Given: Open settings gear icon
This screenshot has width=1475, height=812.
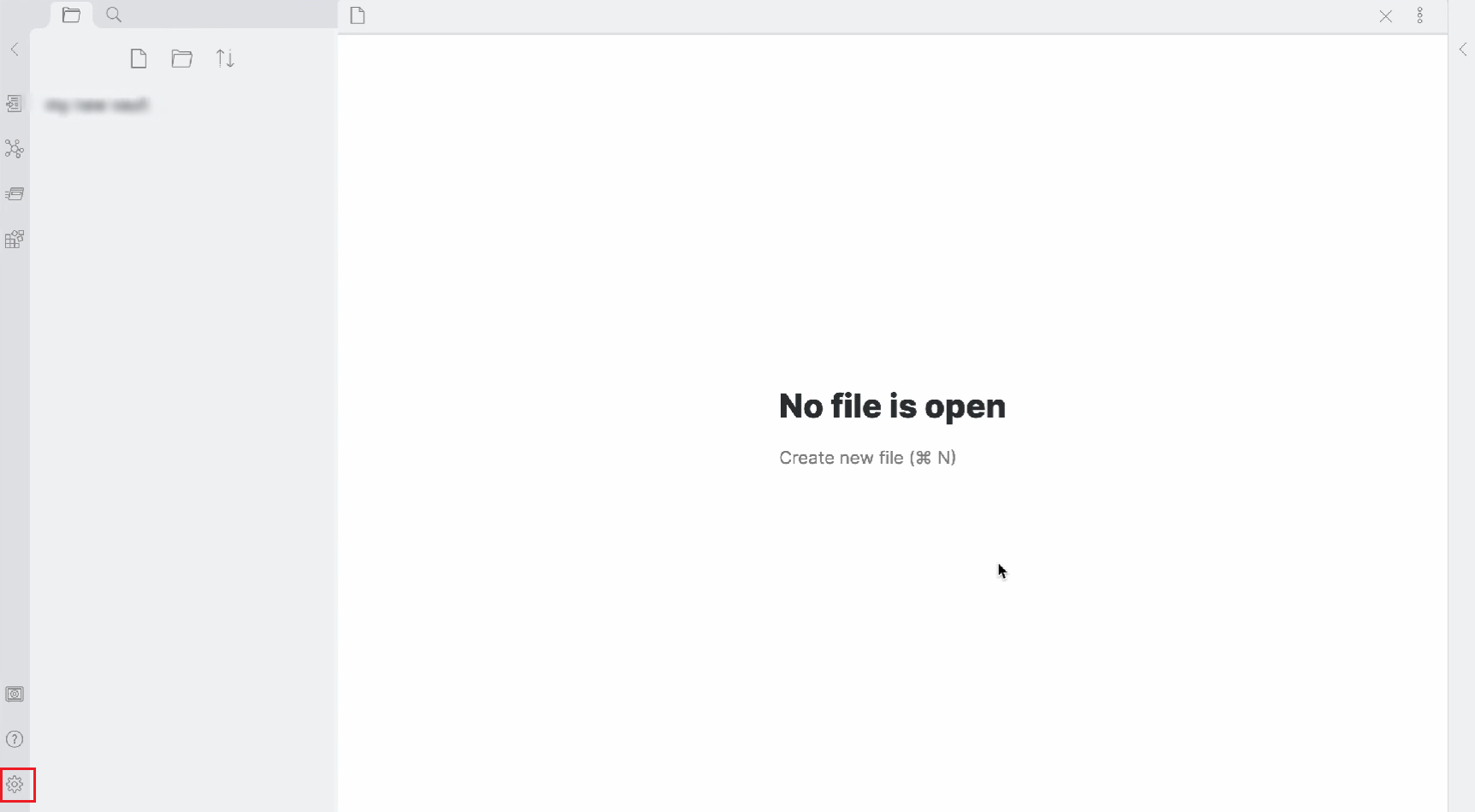Looking at the screenshot, I should [15, 785].
